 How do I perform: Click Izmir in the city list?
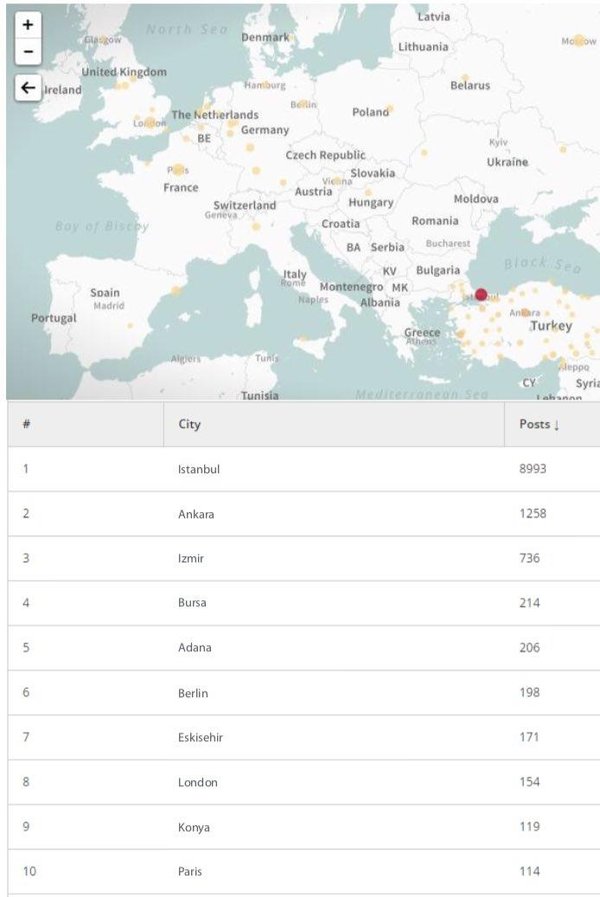(190, 558)
